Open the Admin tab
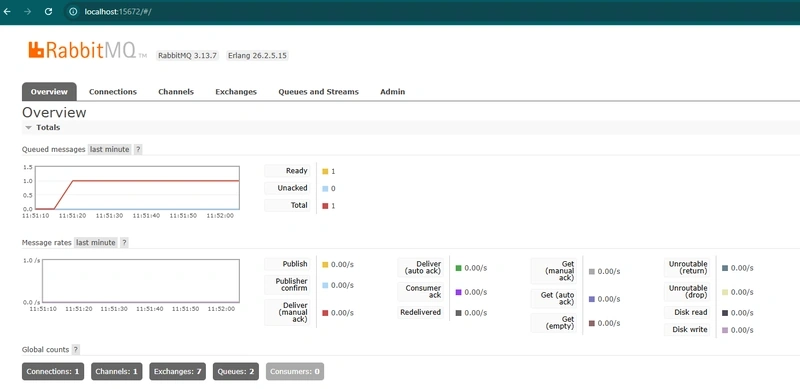The height and width of the screenshot is (389, 800). tap(392, 92)
